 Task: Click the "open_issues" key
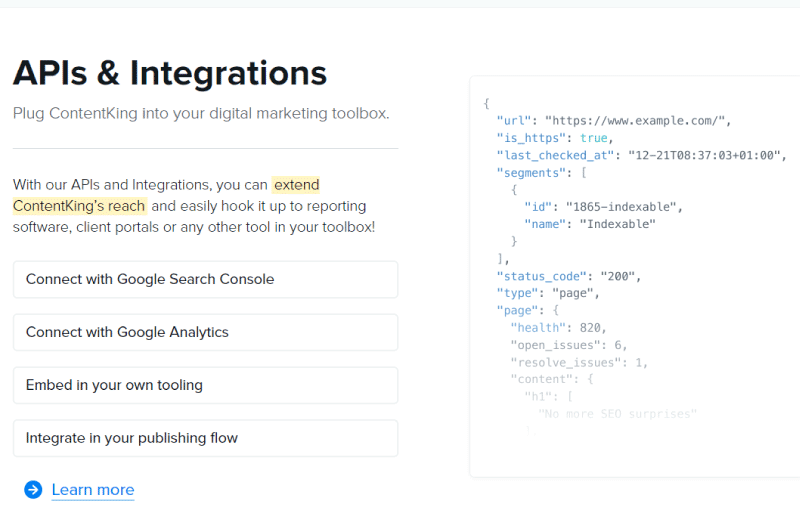tap(555, 345)
